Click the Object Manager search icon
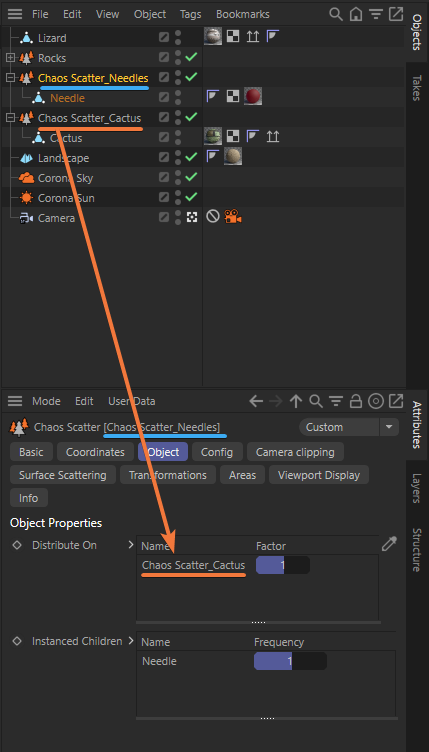 pos(336,14)
